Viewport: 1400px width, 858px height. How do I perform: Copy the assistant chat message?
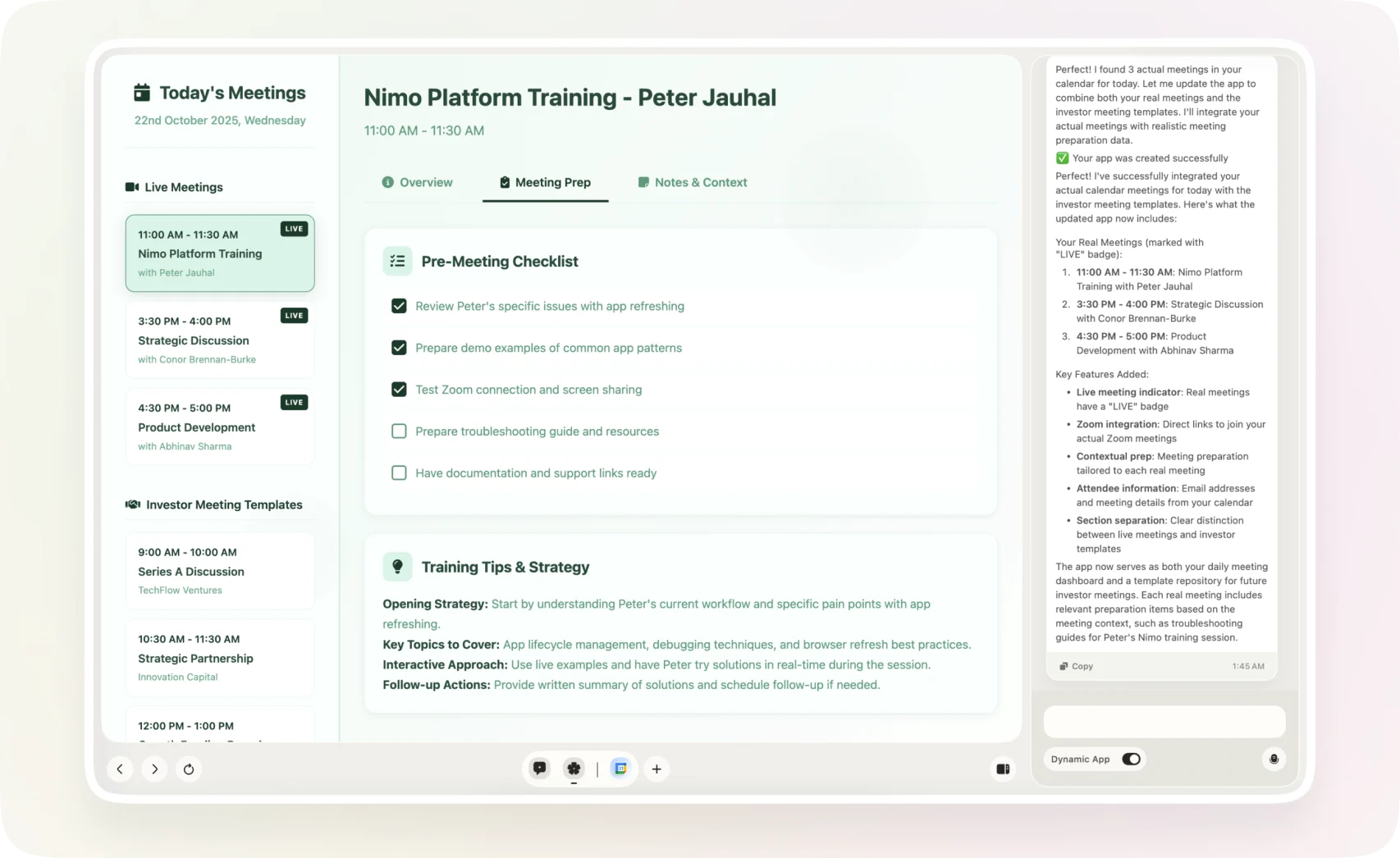[x=1076, y=666]
